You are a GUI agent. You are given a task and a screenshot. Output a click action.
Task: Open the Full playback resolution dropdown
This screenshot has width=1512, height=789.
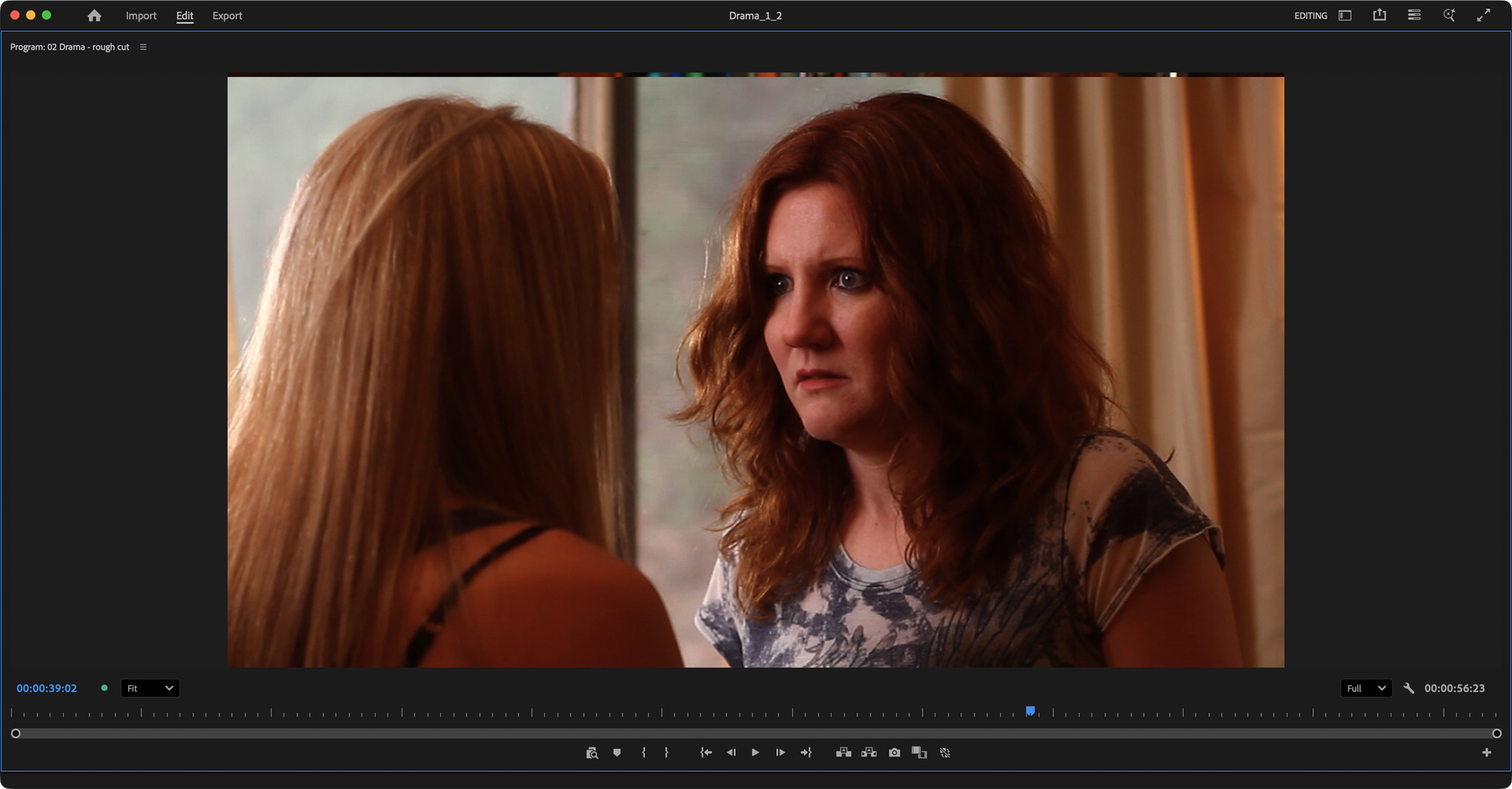(x=1365, y=688)
